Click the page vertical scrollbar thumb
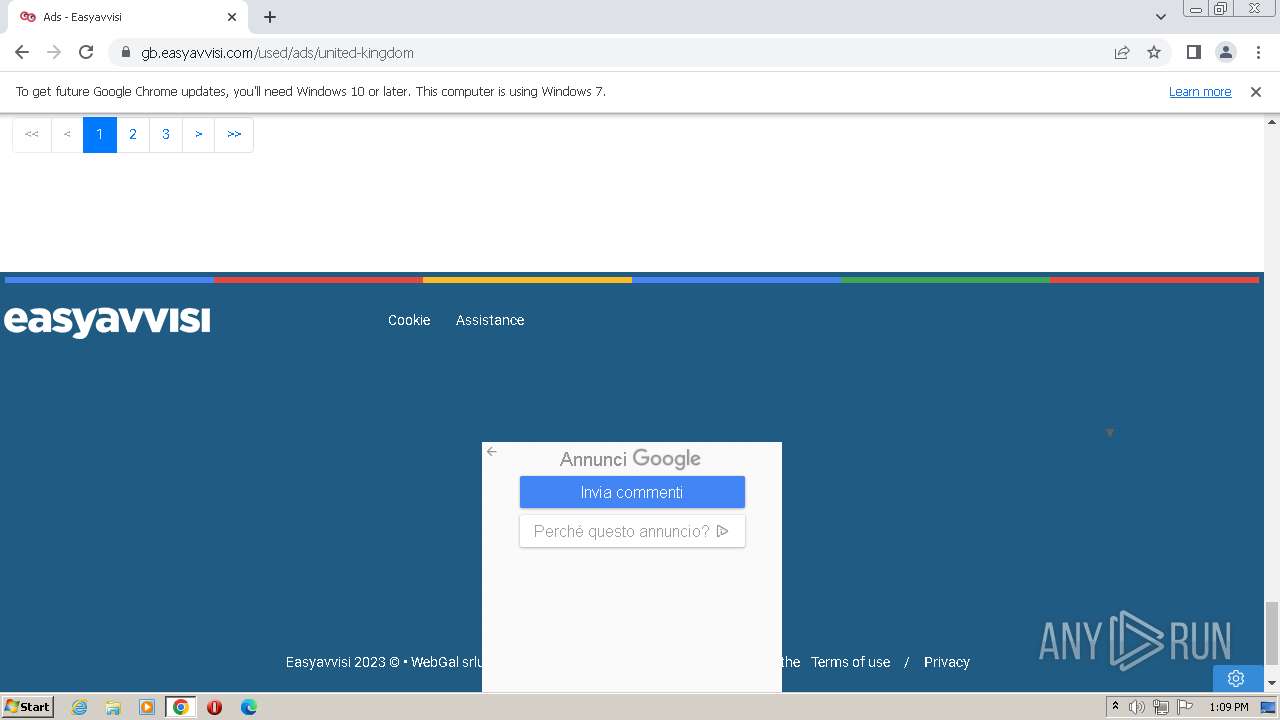1280x720 pixels. point(1272,633)
